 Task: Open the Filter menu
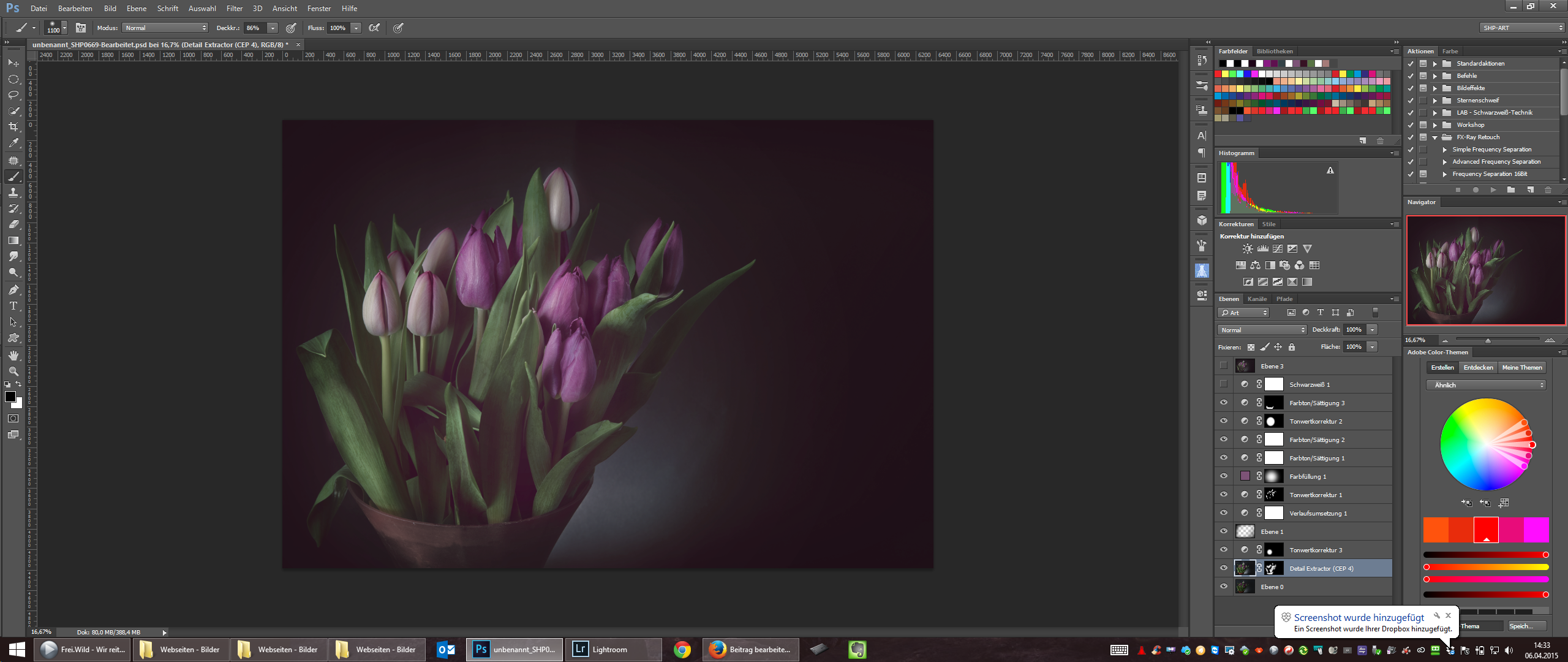point(235,9)
